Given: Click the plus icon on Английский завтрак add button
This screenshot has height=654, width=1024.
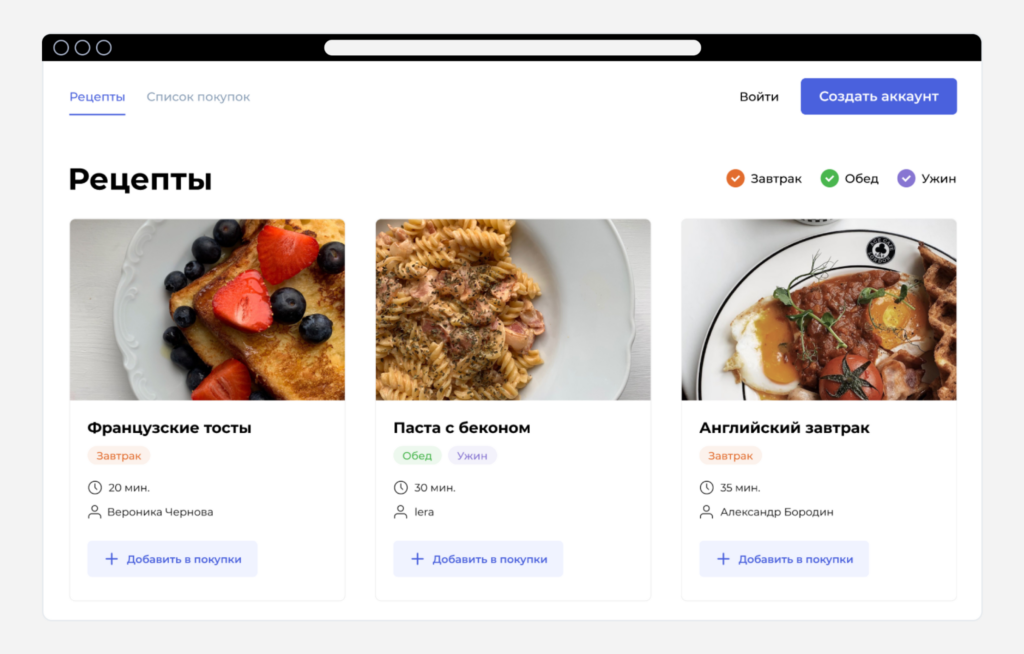Looking at the screenshot, I should tap(723, 558).
